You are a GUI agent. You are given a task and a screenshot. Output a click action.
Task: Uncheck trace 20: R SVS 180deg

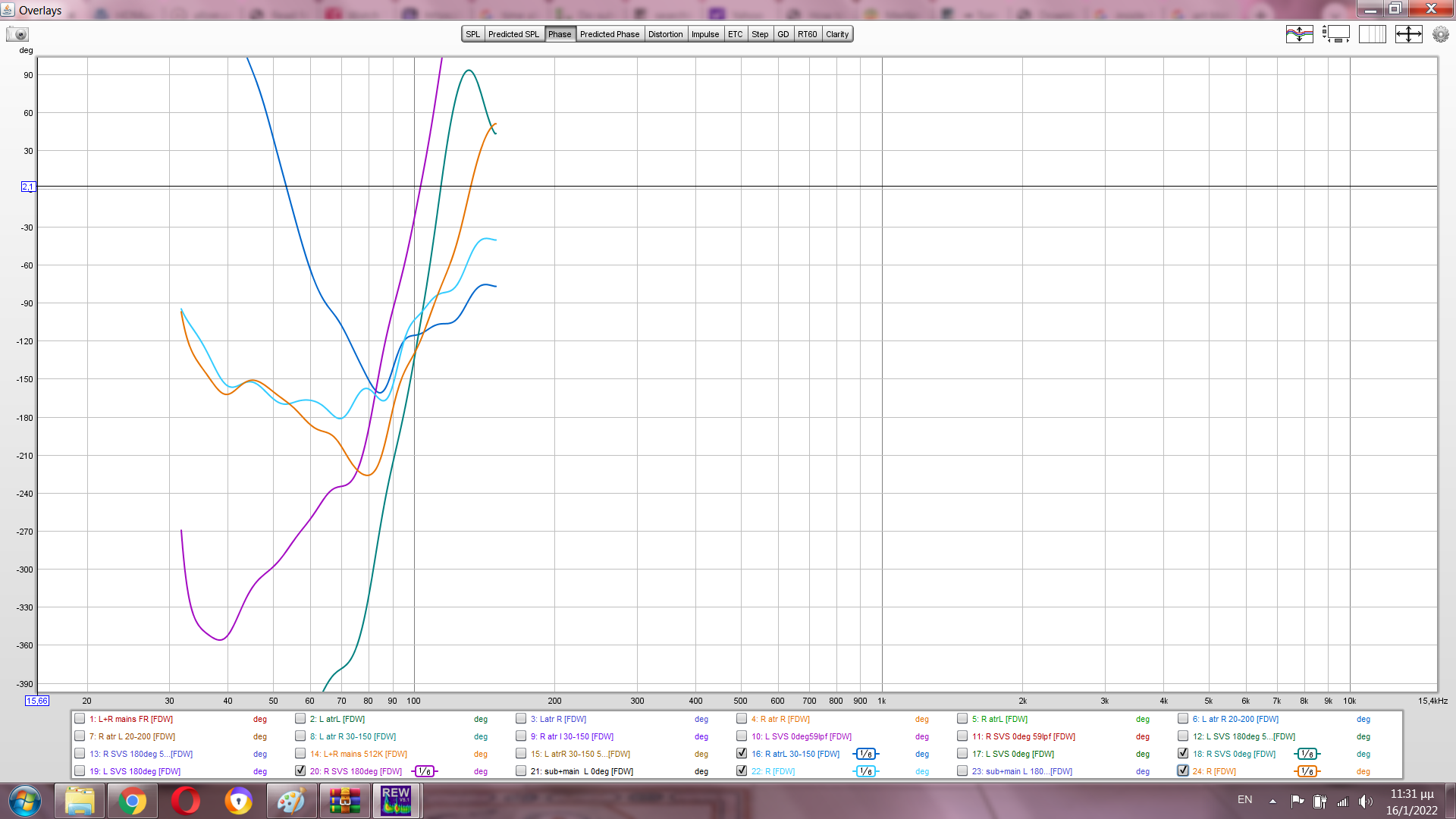point(300,770)
